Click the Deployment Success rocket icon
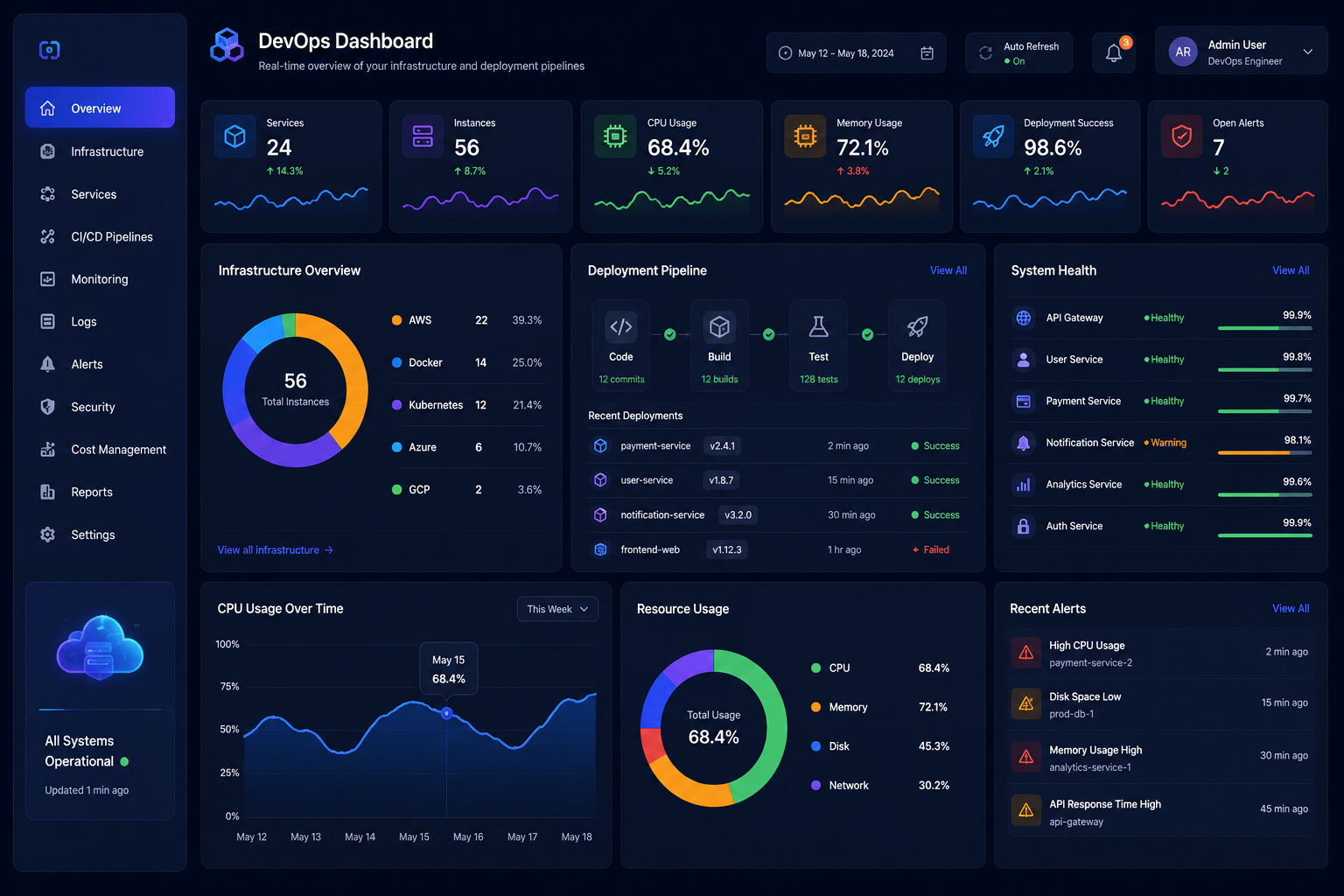Screen dimensions: 1344x896 (993, 136)
